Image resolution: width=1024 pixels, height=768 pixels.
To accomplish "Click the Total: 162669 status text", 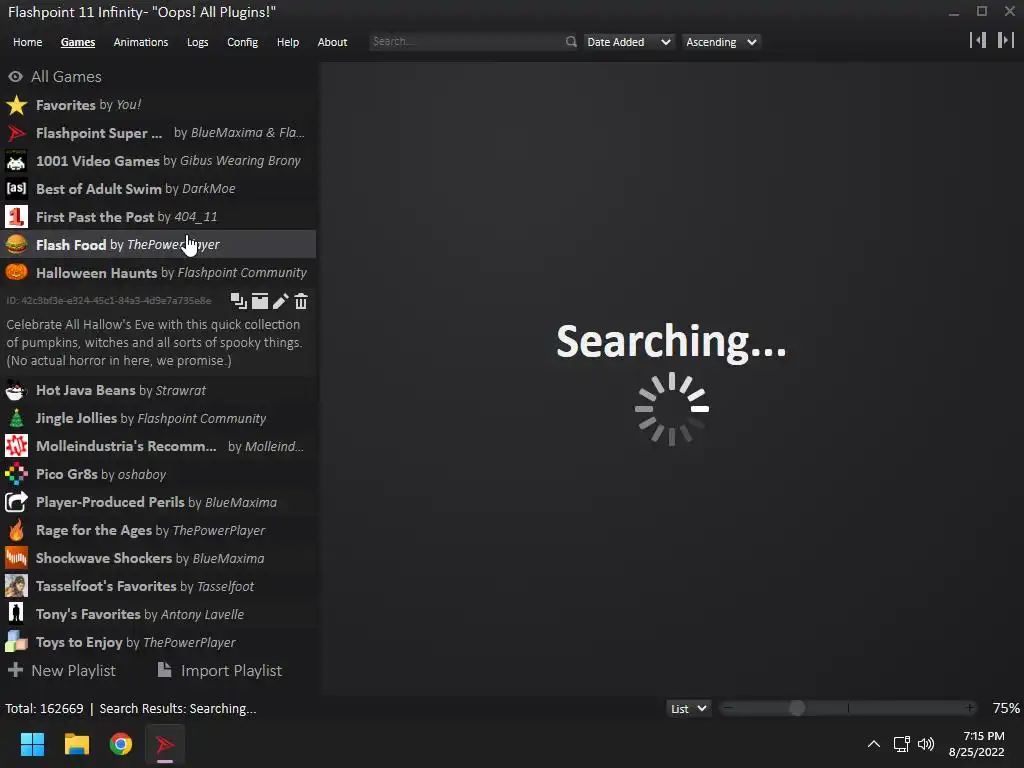I will click(x=44, y=709).
